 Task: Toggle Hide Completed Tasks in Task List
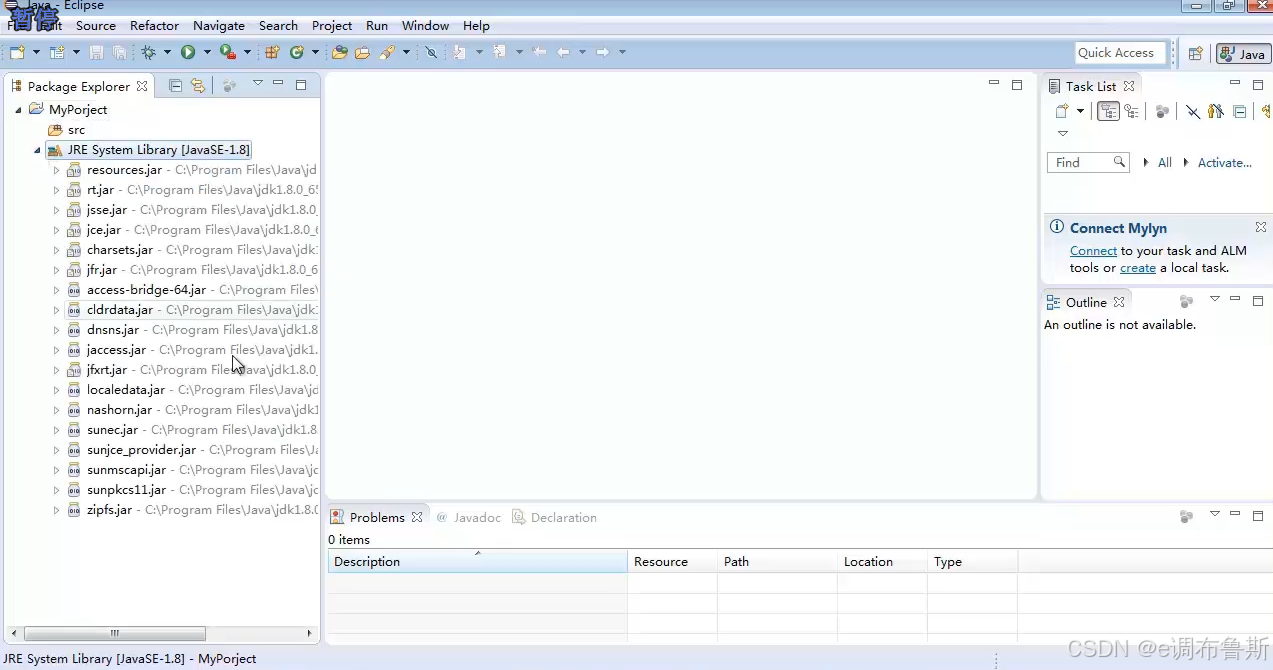(x=1193, y=112)
